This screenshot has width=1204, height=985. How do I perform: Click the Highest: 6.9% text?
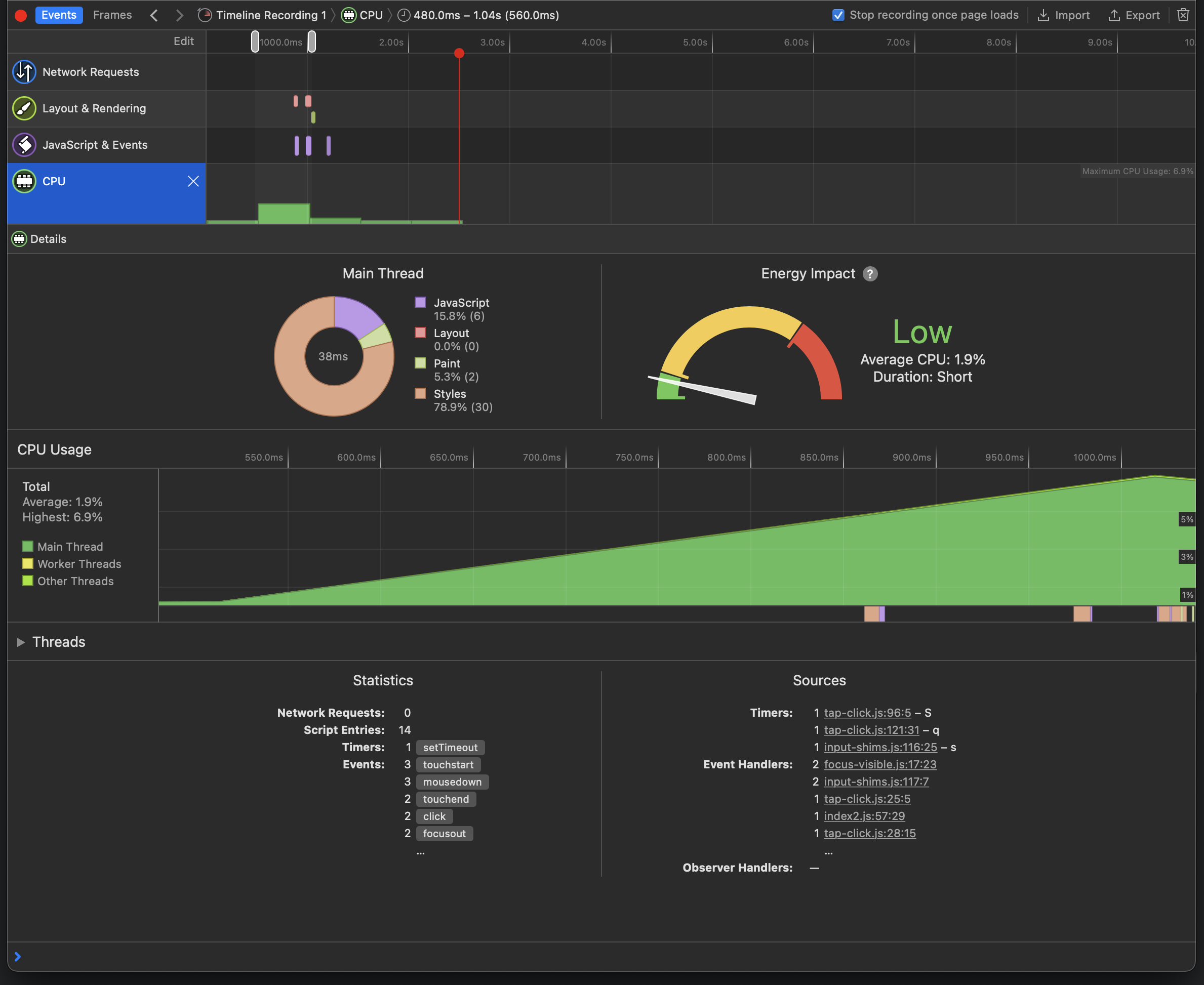point(62,517)
